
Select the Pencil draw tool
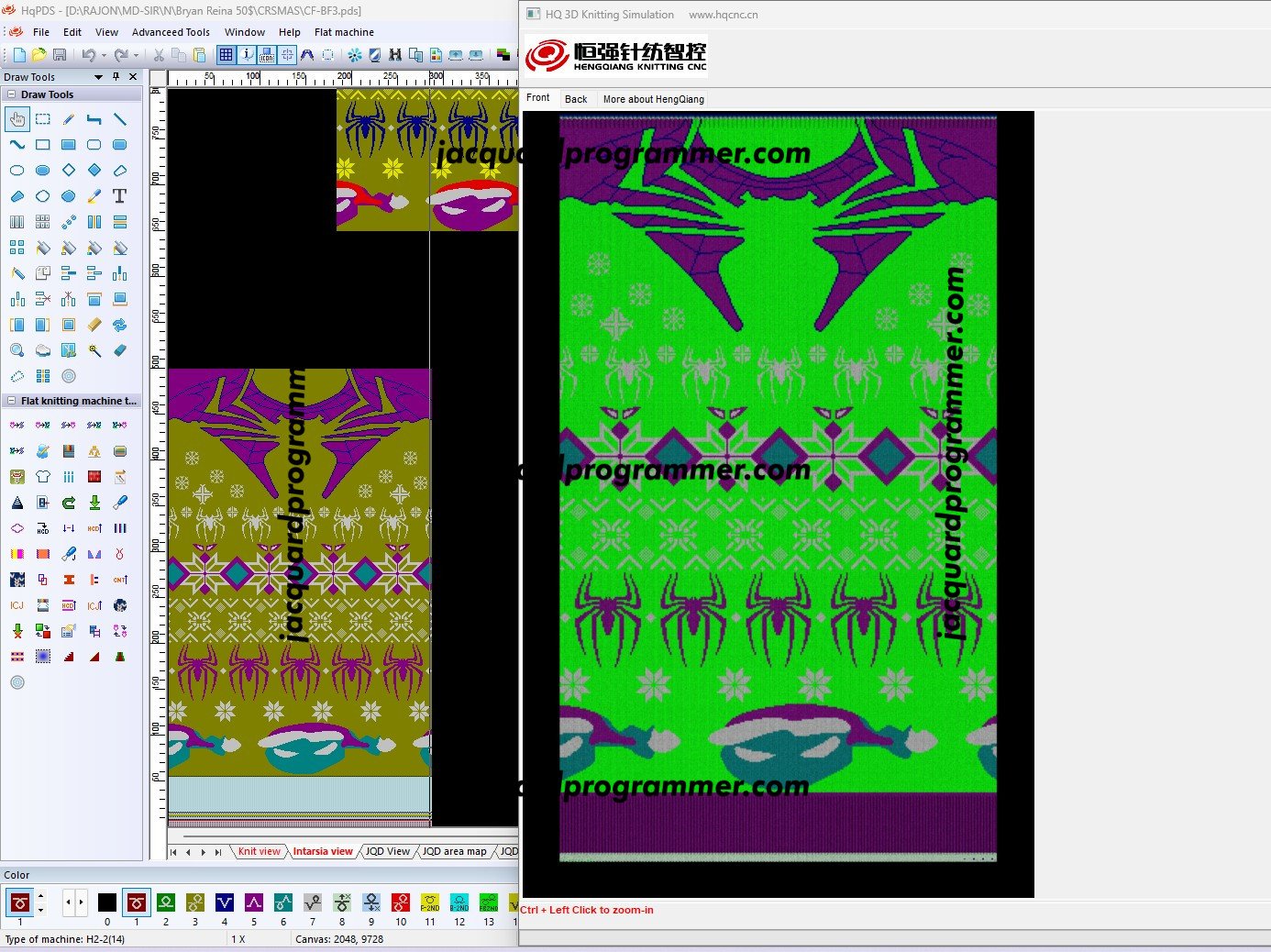click(69, 119)
